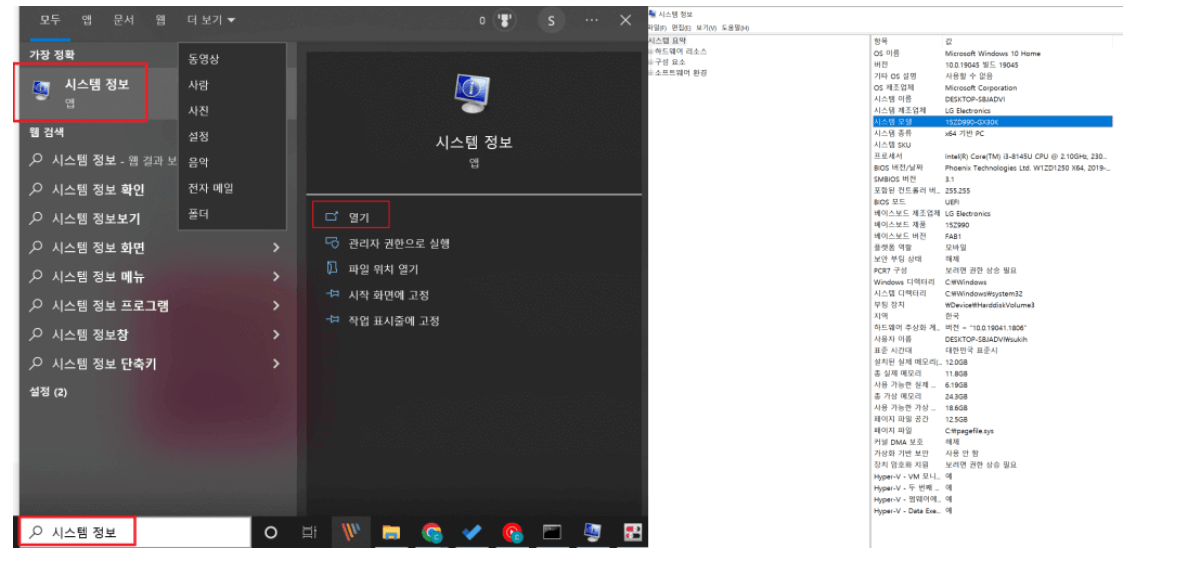Click the 설정 (2) results heading
Viewport: 1190px width, 564px height.
(48, 392)
